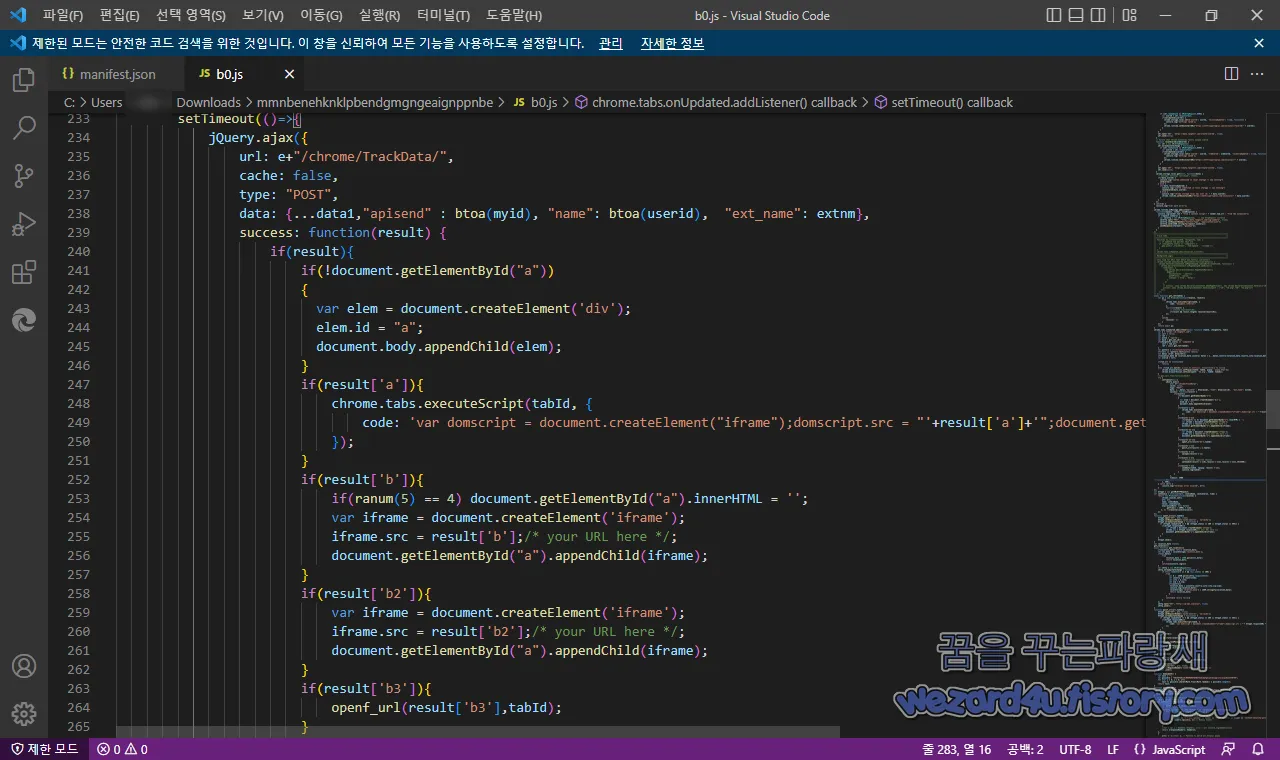Viewport: 1280px width, 760px height.
Task: Open the 선택 영역(S) menu
Action: 191,15
